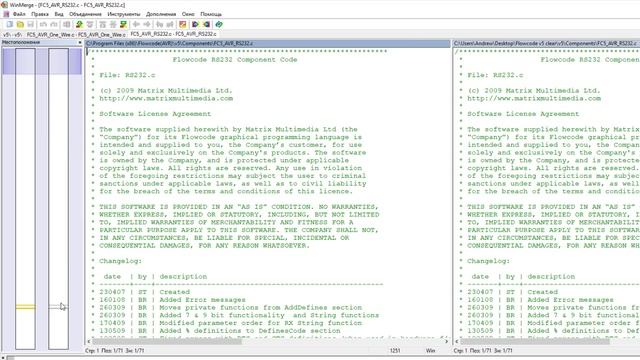This screenshot has height=360, width=640.
Task: Copy all differences to the right
Action: pyautogui.click(x=195, y=24)
